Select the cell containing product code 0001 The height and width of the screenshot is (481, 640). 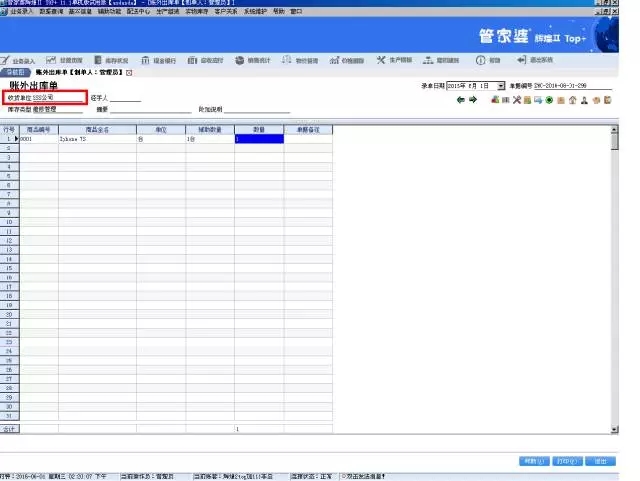pos(39,139)
